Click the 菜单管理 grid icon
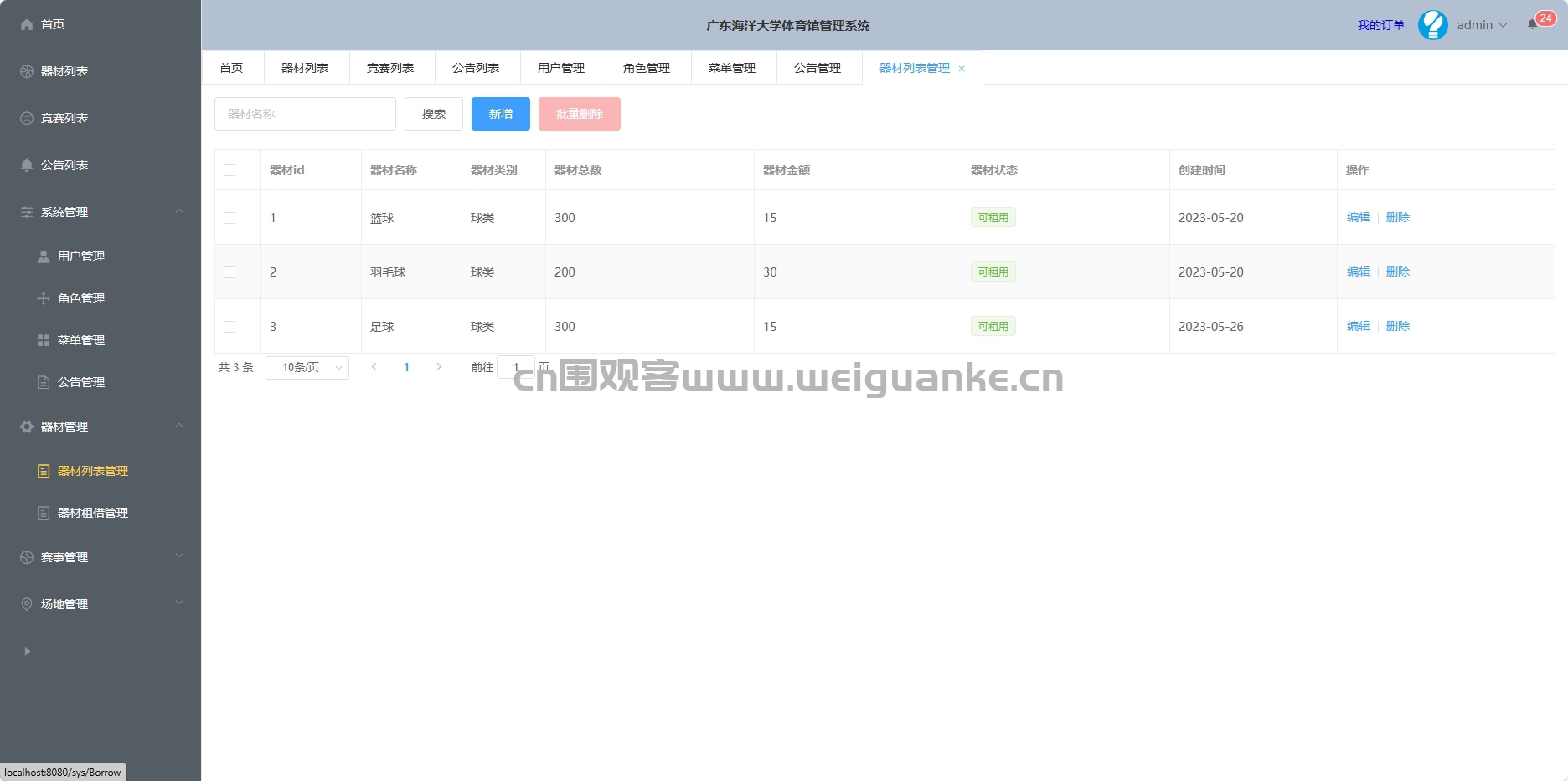 coord(44,340)
